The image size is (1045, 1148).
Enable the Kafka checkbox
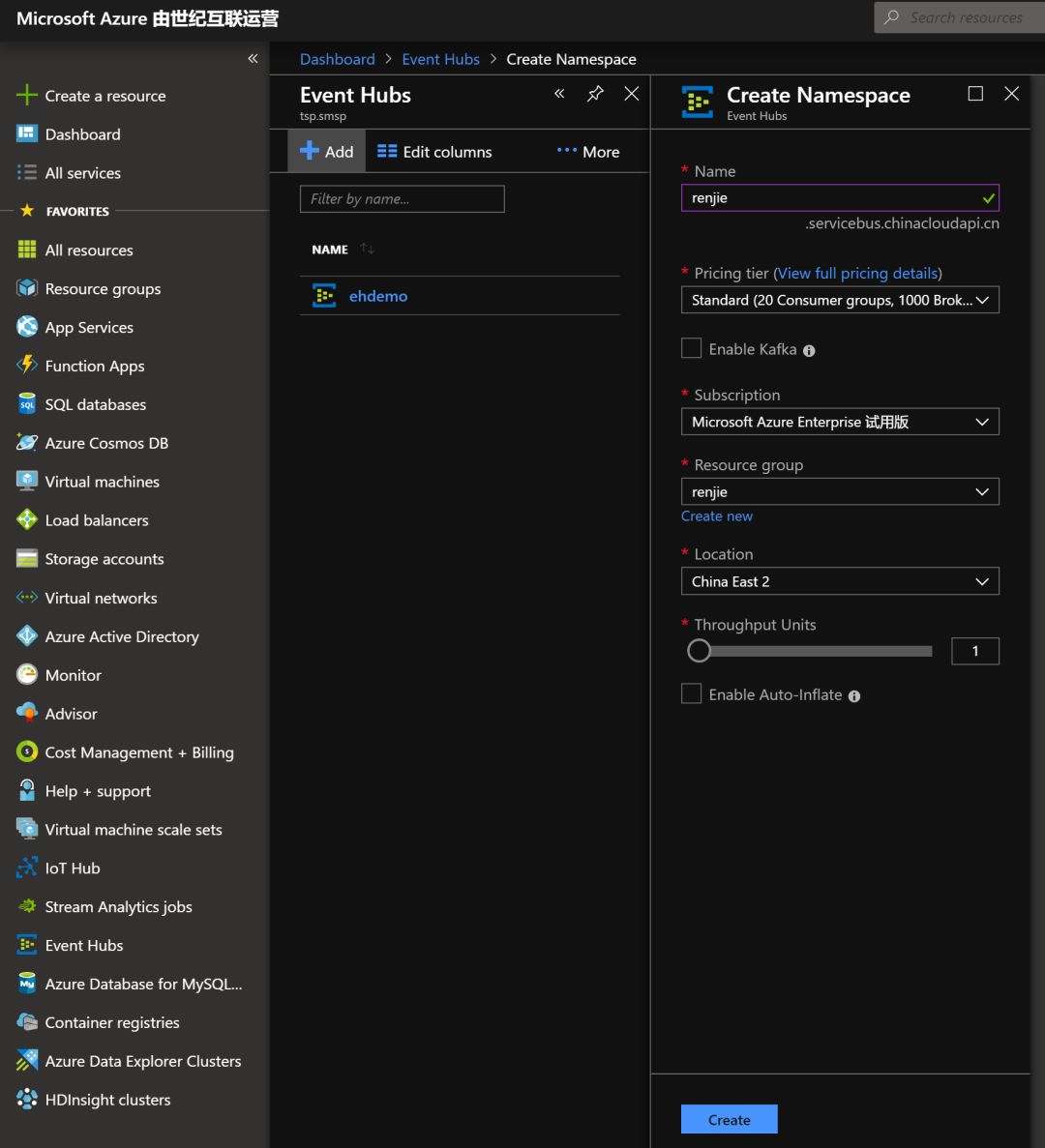click(691, 349)
